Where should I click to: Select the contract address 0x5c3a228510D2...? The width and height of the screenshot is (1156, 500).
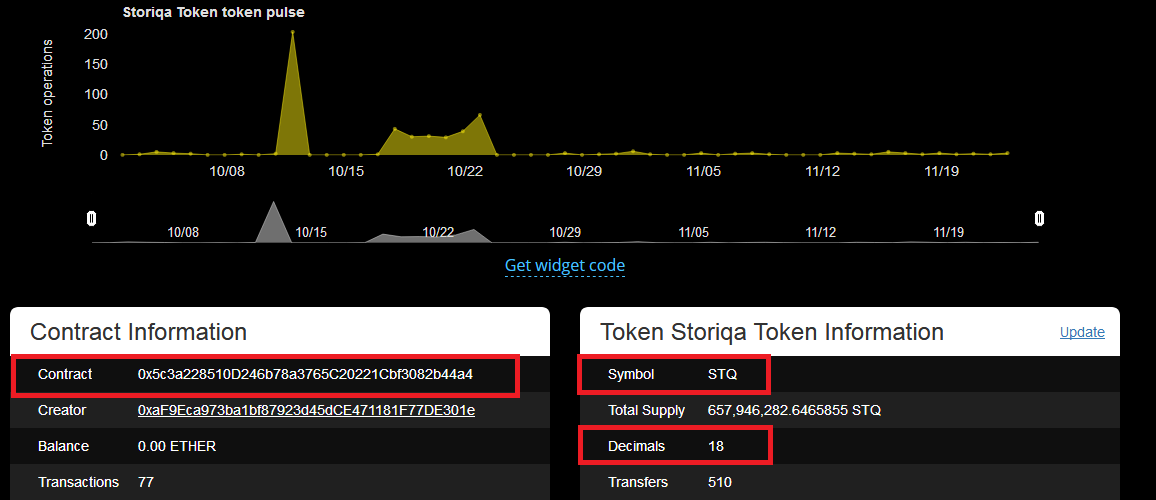tap(305, 375)
